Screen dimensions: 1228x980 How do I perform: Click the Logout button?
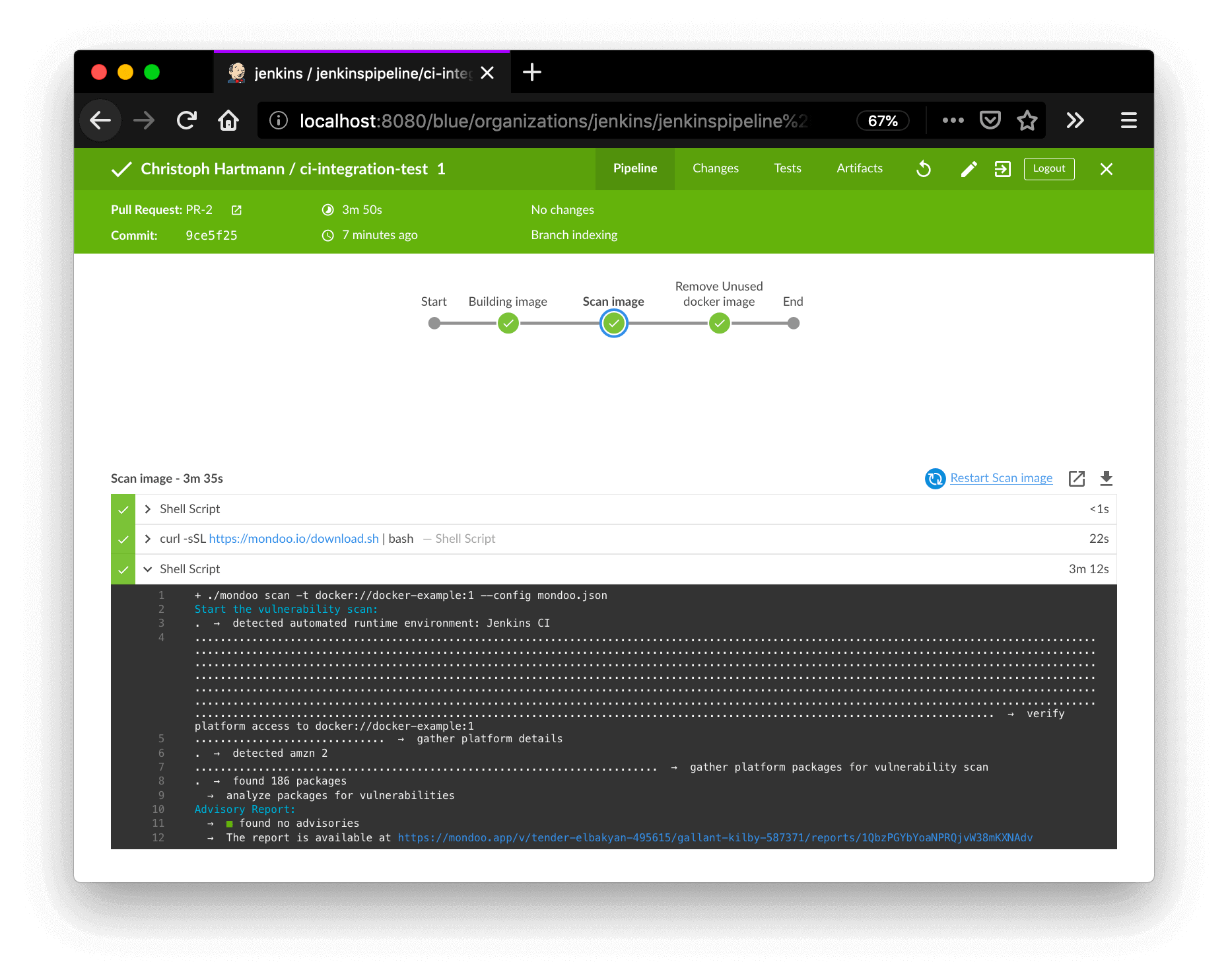click(1049, 169)
